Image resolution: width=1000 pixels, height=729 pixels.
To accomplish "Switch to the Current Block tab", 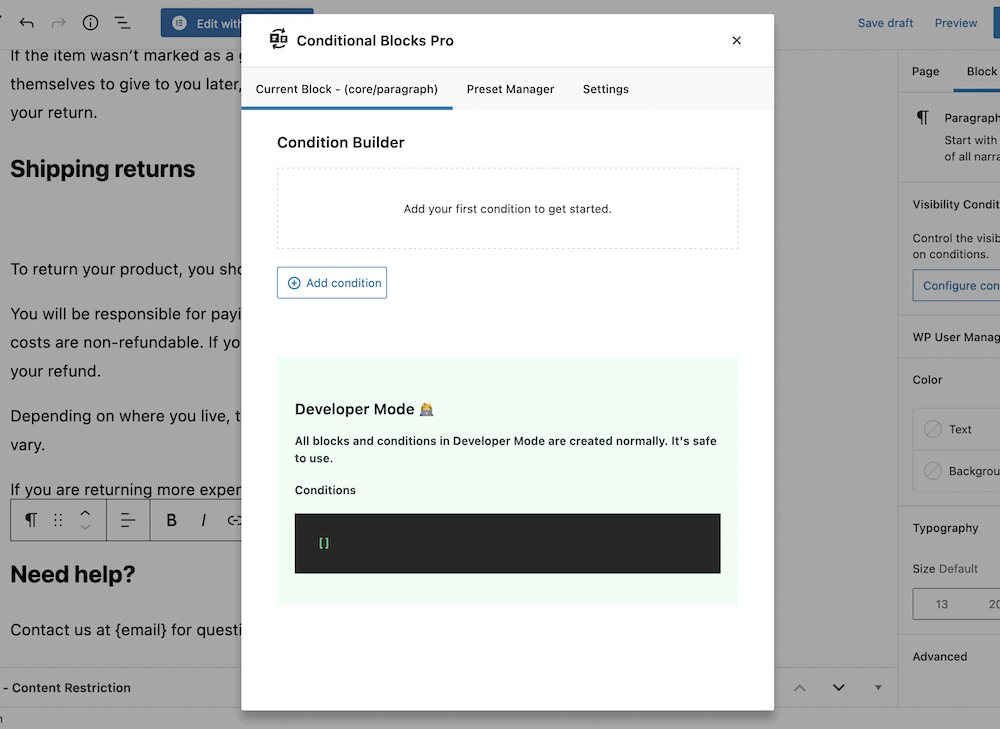I will [x=347, y=89].
